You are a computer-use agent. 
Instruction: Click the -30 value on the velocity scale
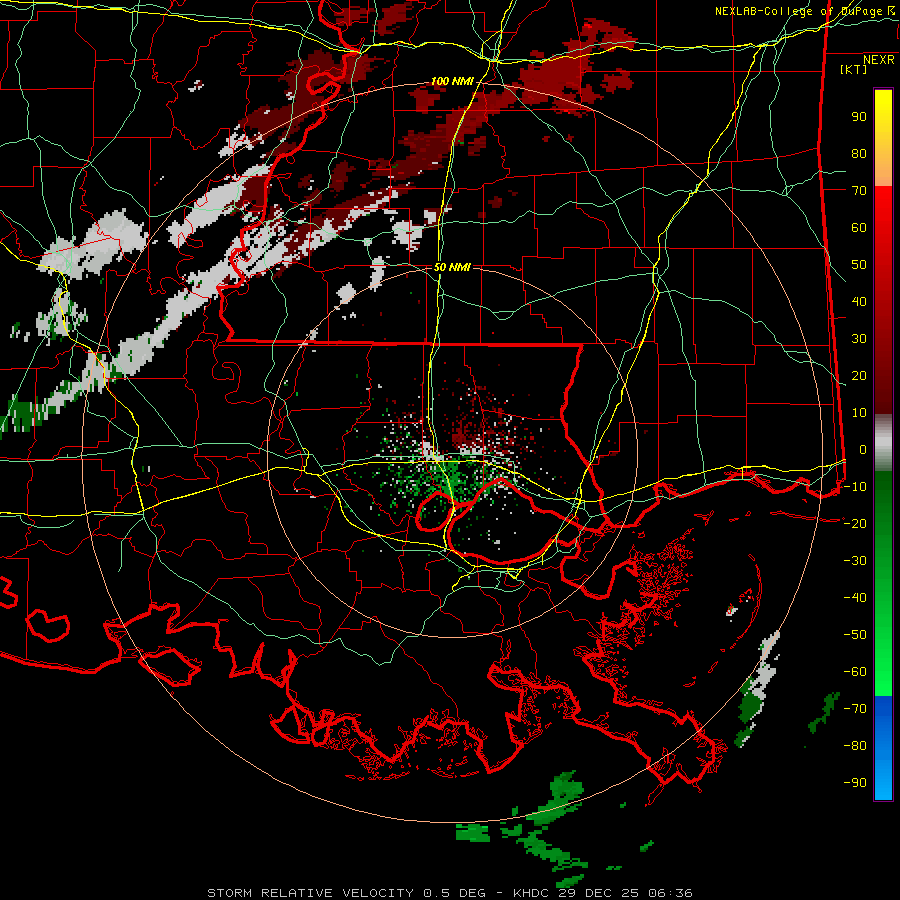tap(855, 561)
